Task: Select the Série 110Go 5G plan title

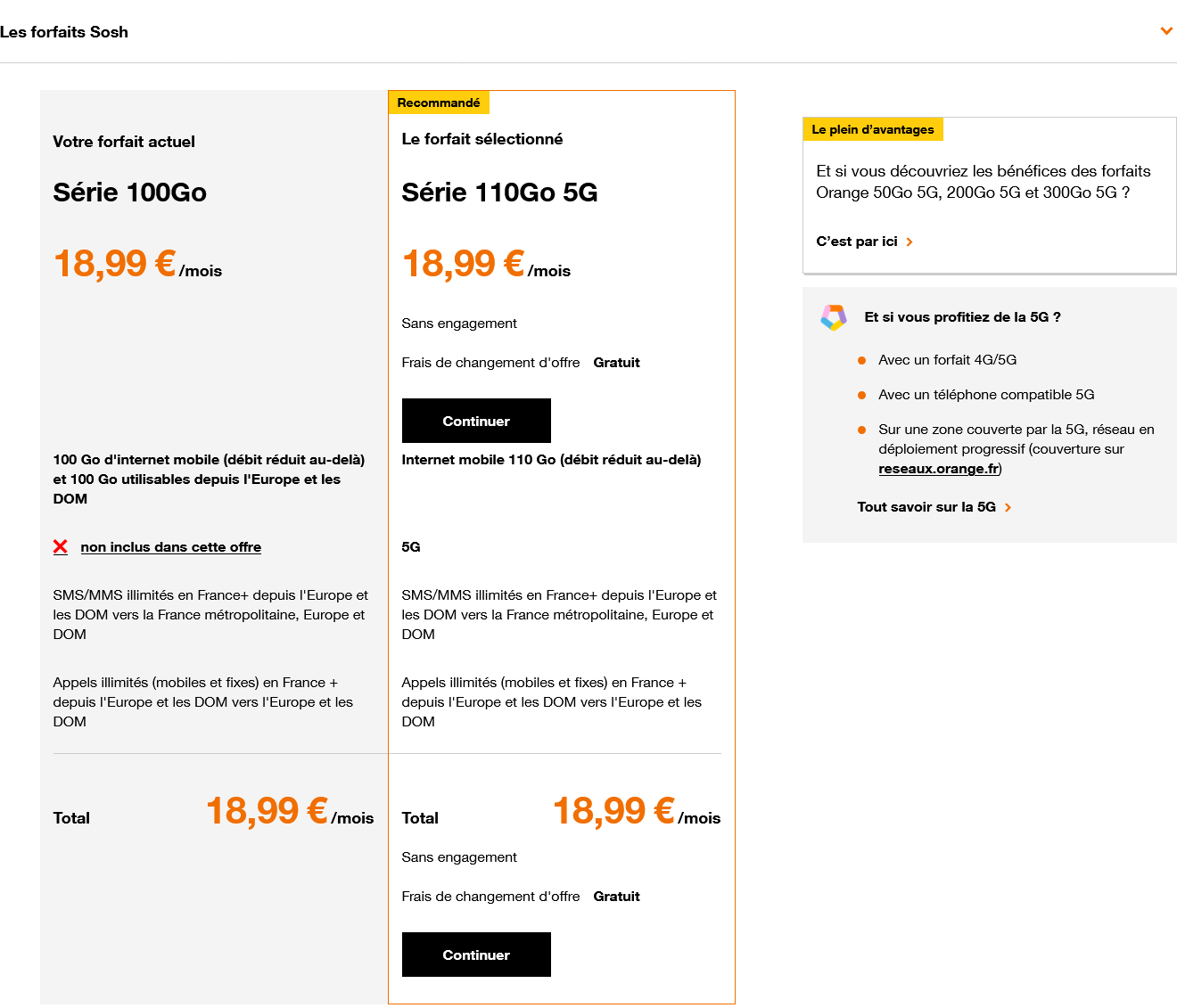Action: click(x=499, y=193)
